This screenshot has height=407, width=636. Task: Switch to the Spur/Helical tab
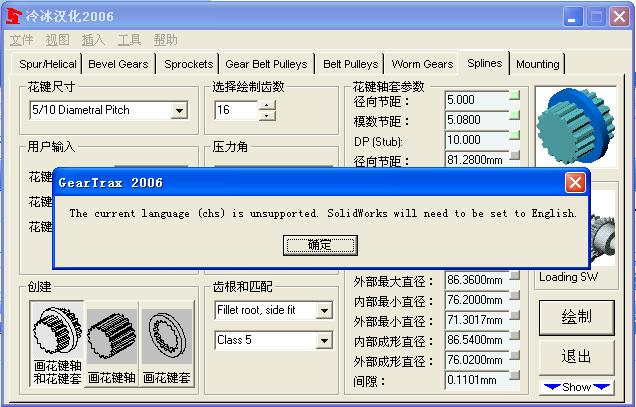tap(47, 64)
